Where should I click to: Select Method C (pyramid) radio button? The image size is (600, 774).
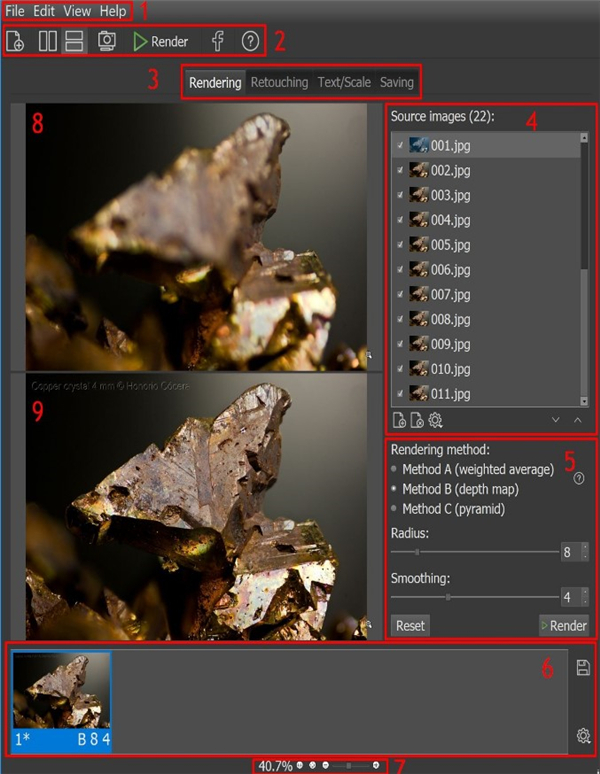tap(395, 509)
